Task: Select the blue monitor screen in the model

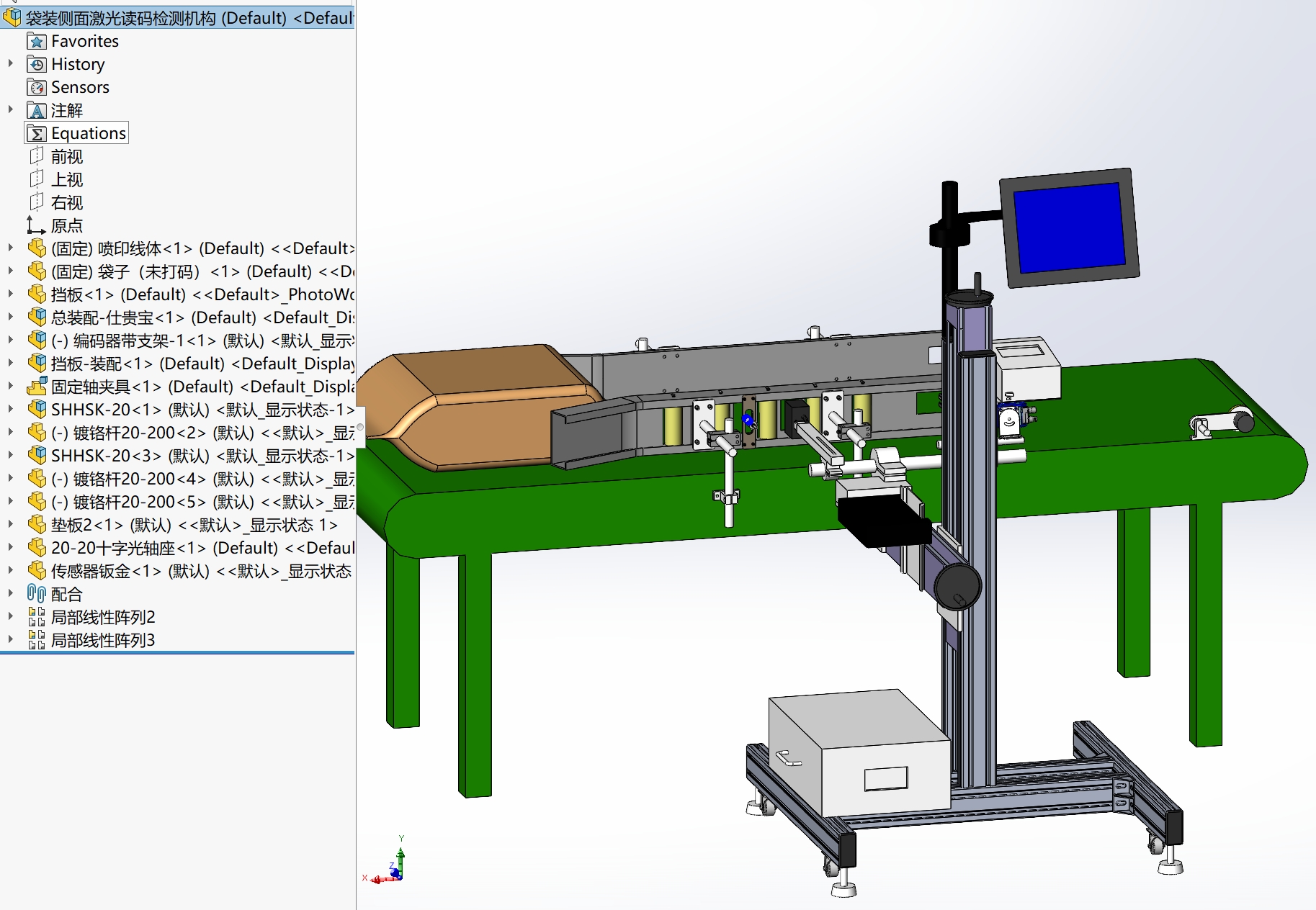Action: tap(1069, 227)
